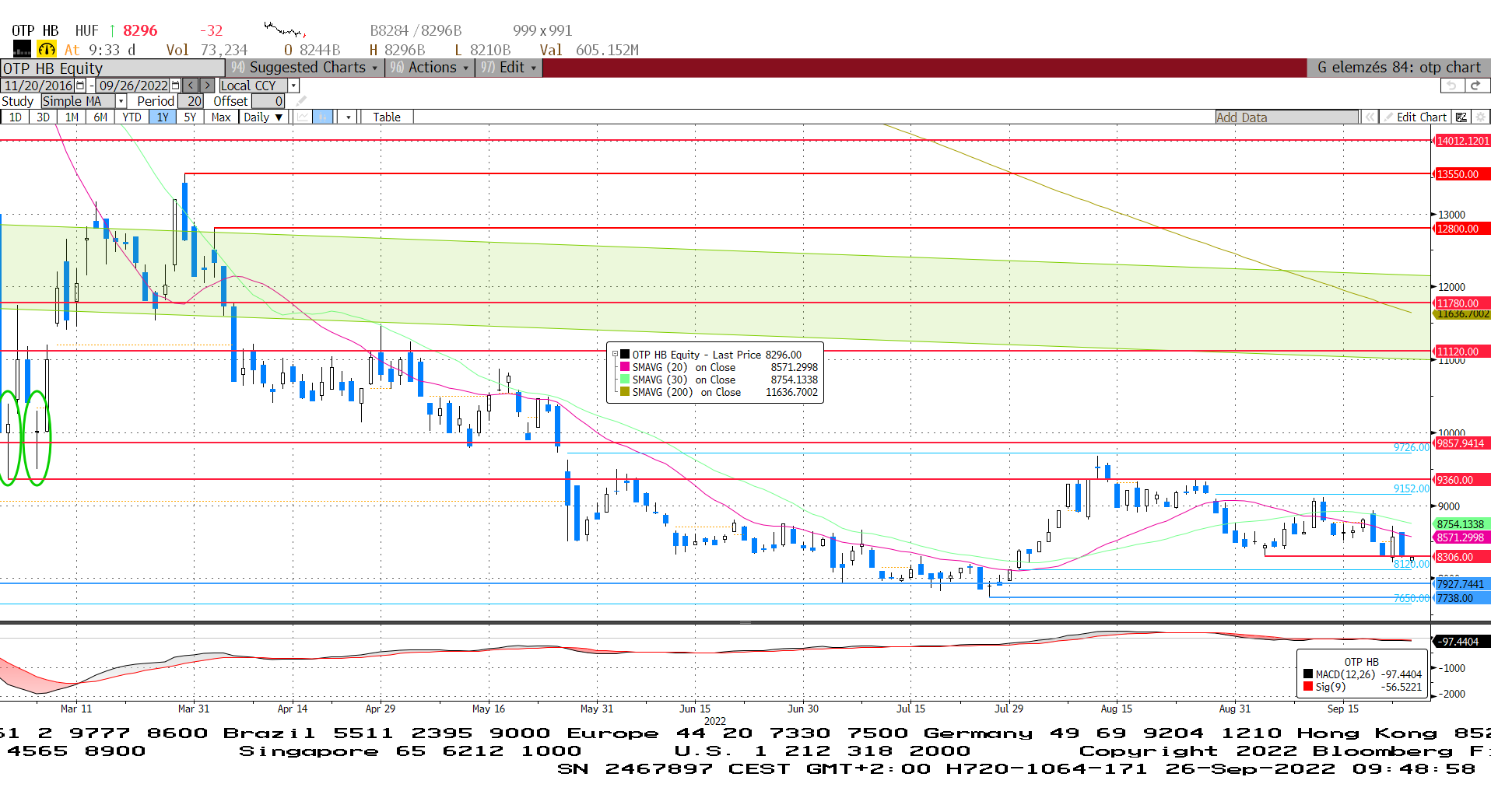Switch to candlestick chart type
This screenshot has width=1491, height=812.
pos(322,117)
